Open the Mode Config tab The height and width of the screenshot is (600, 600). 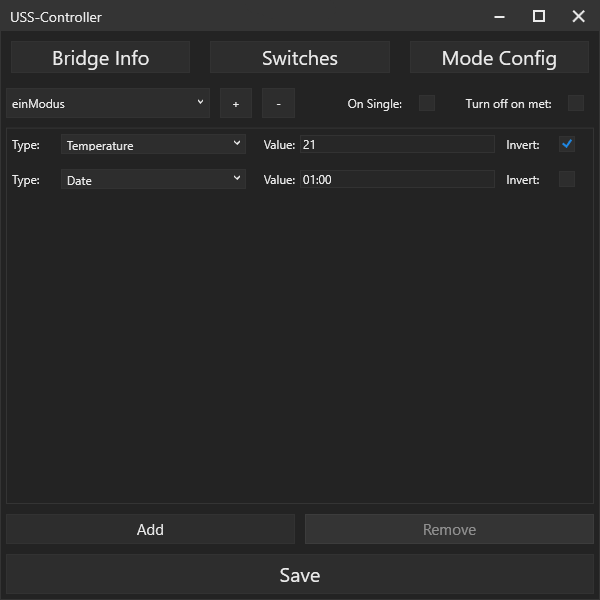tap(499, 57)
